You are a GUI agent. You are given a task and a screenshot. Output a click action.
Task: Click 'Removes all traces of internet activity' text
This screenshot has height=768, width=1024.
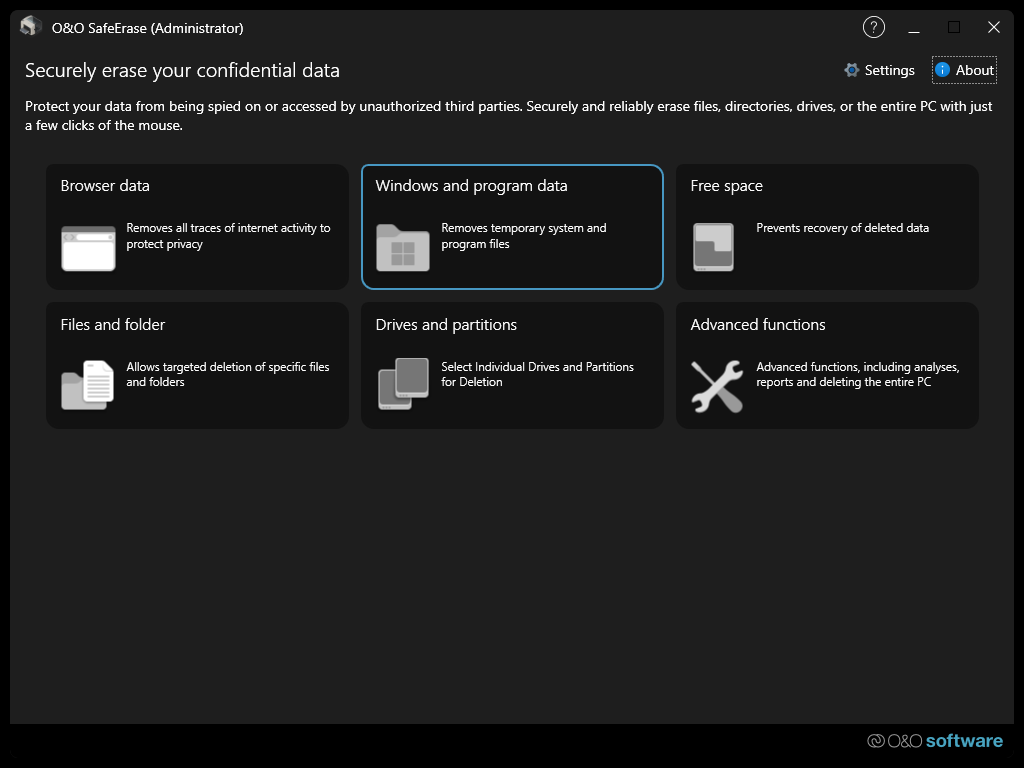(228, 236)
